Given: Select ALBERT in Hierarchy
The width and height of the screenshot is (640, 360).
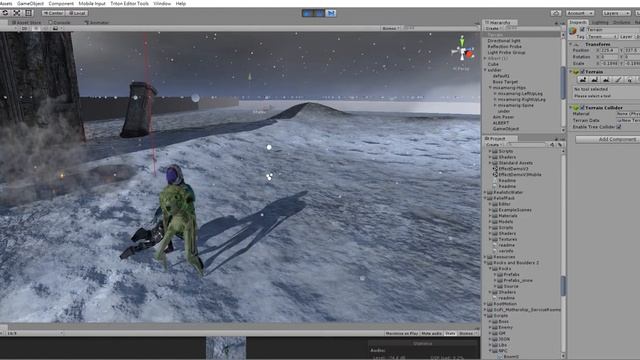Looking at the screenshot, I should [501, 123].
